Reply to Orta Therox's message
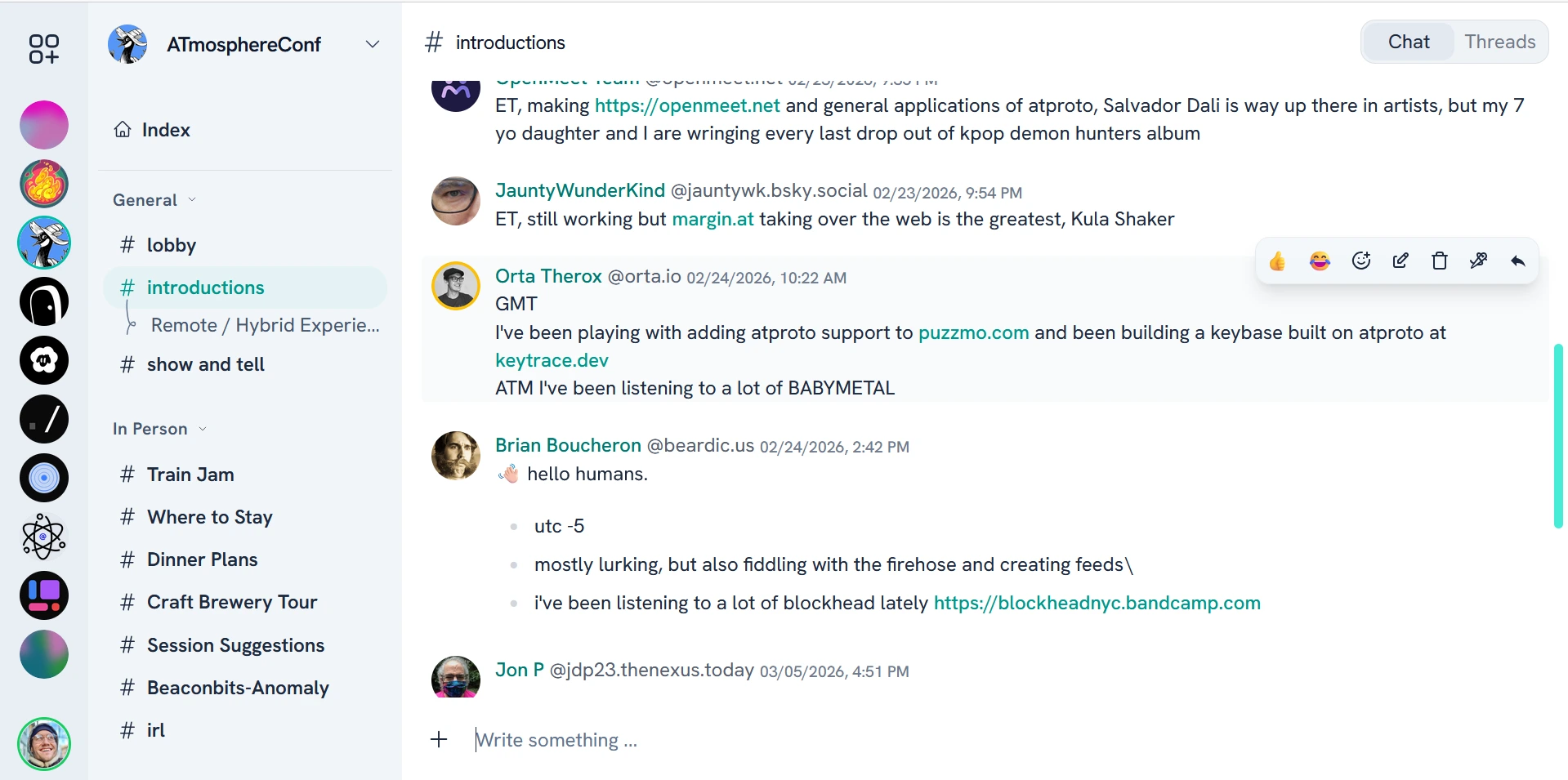1568x780 pixels. (x=1518, y=261)
